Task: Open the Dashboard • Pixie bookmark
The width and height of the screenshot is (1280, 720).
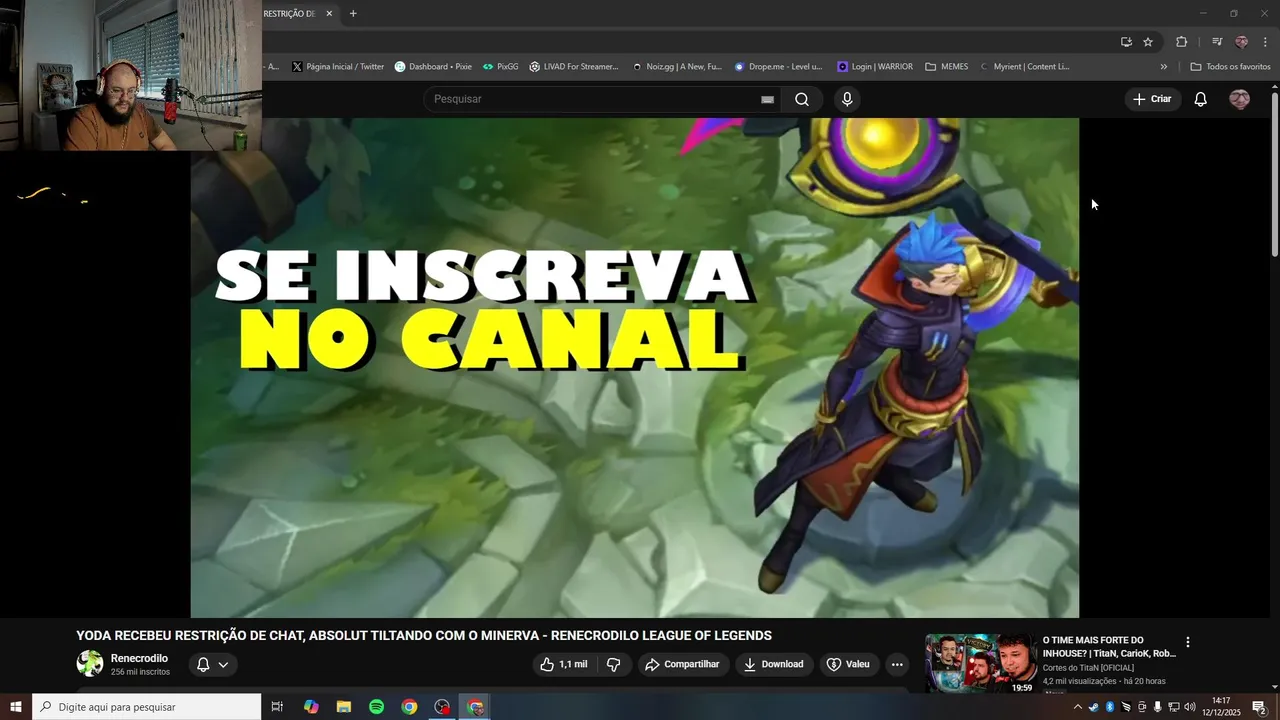Action: click(433, 67)
